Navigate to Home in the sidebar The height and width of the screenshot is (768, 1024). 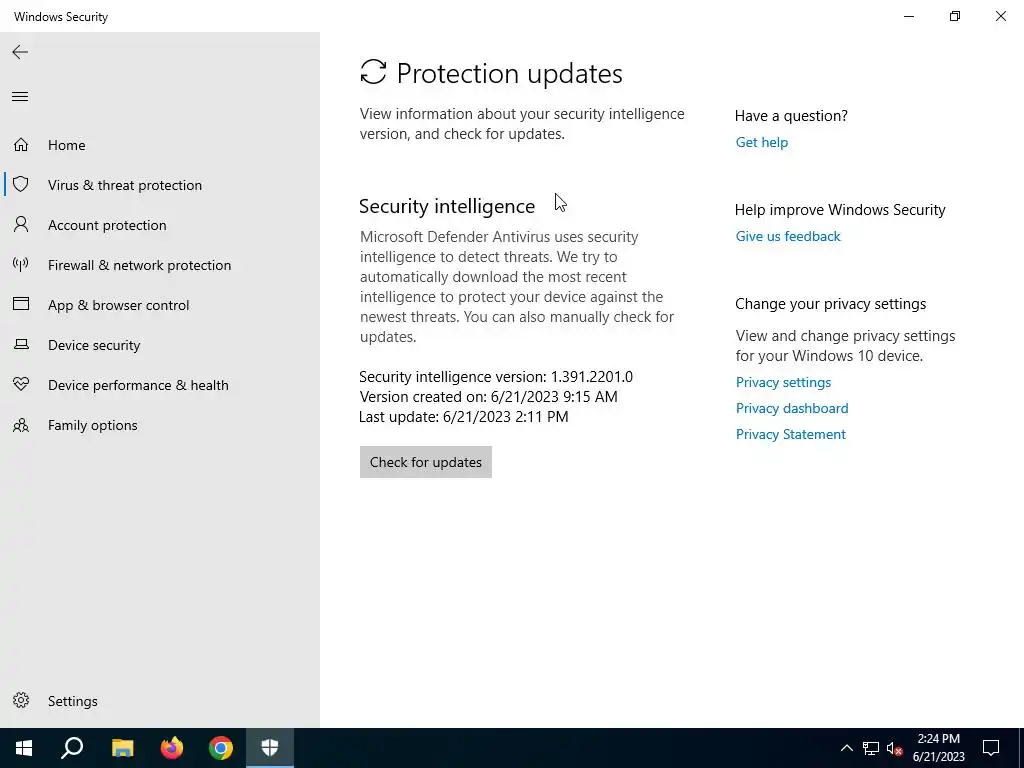click(x=67, y=145)
